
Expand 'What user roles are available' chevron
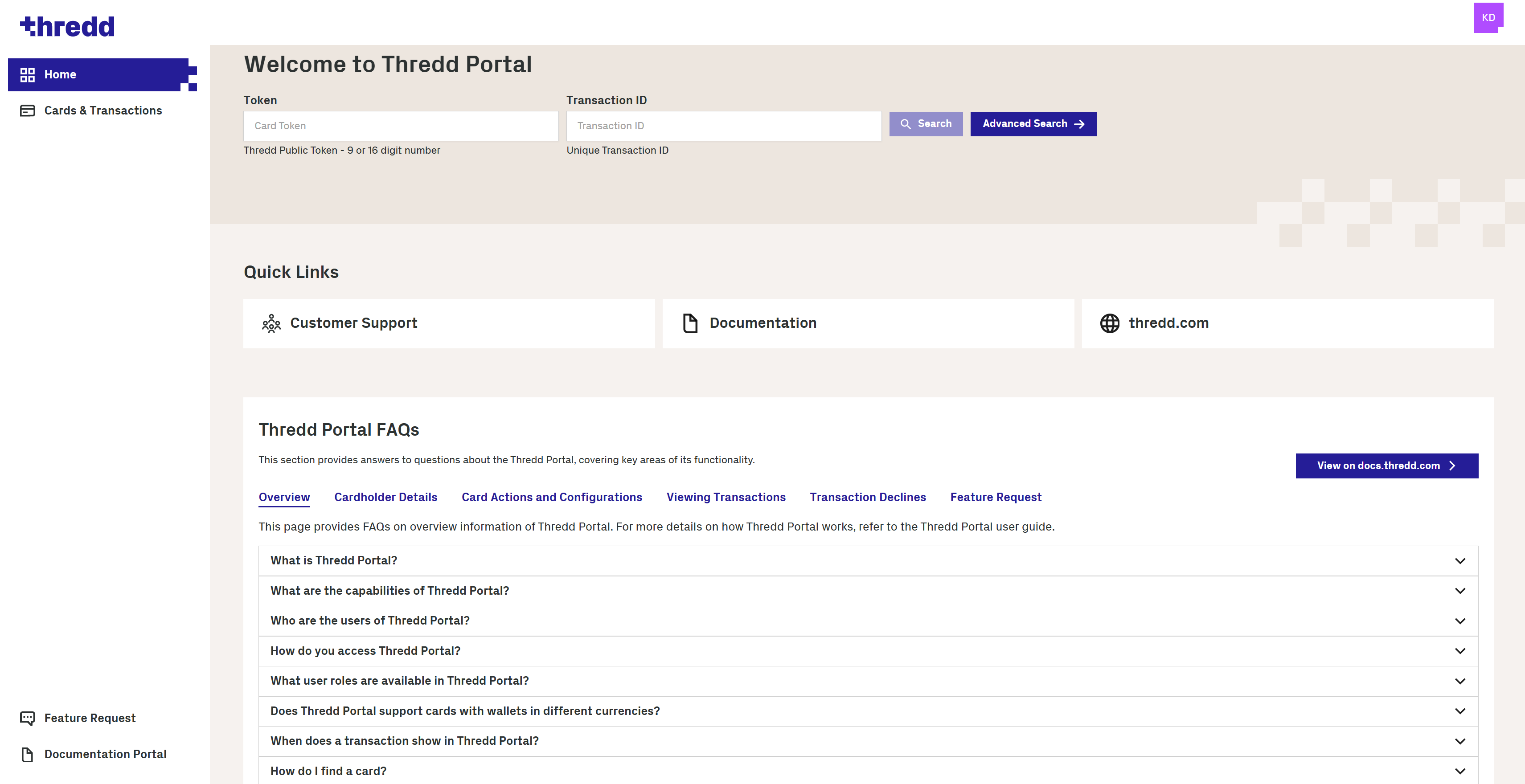(x=1460, y=681)
